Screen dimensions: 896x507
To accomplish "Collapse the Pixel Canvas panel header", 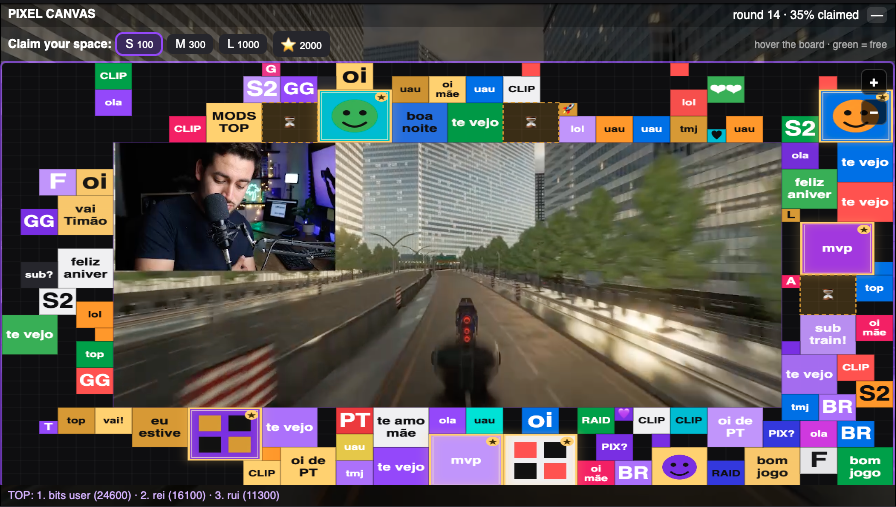I will coord(877,15).
